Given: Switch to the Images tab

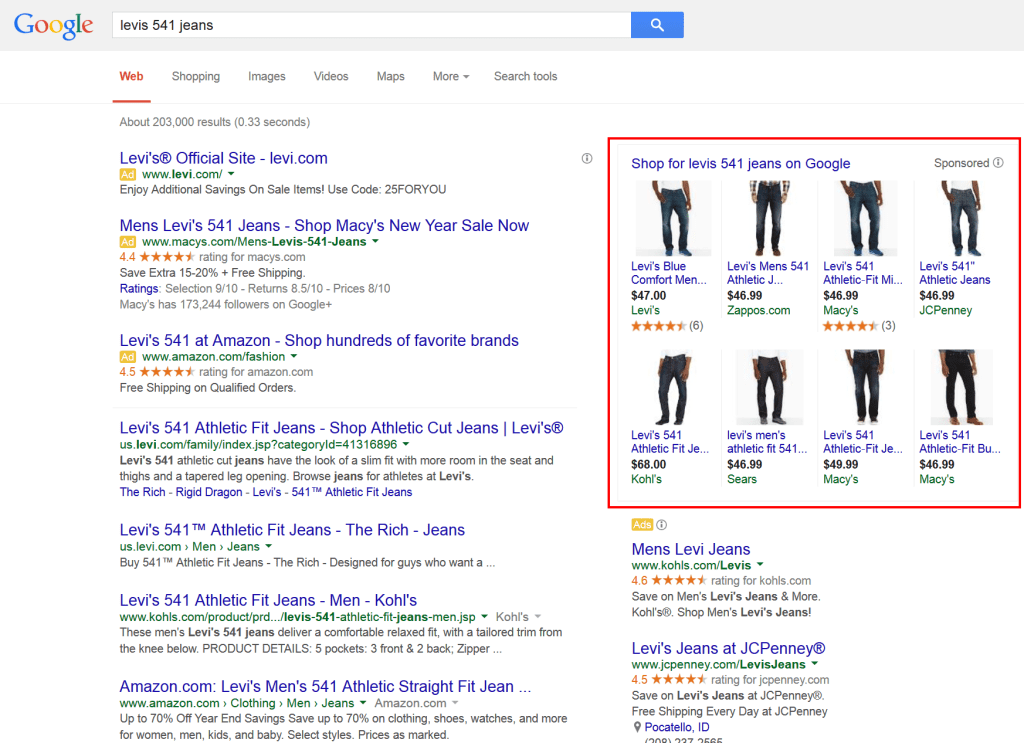Looking at the screenshot, I should (x=266, y=76).
